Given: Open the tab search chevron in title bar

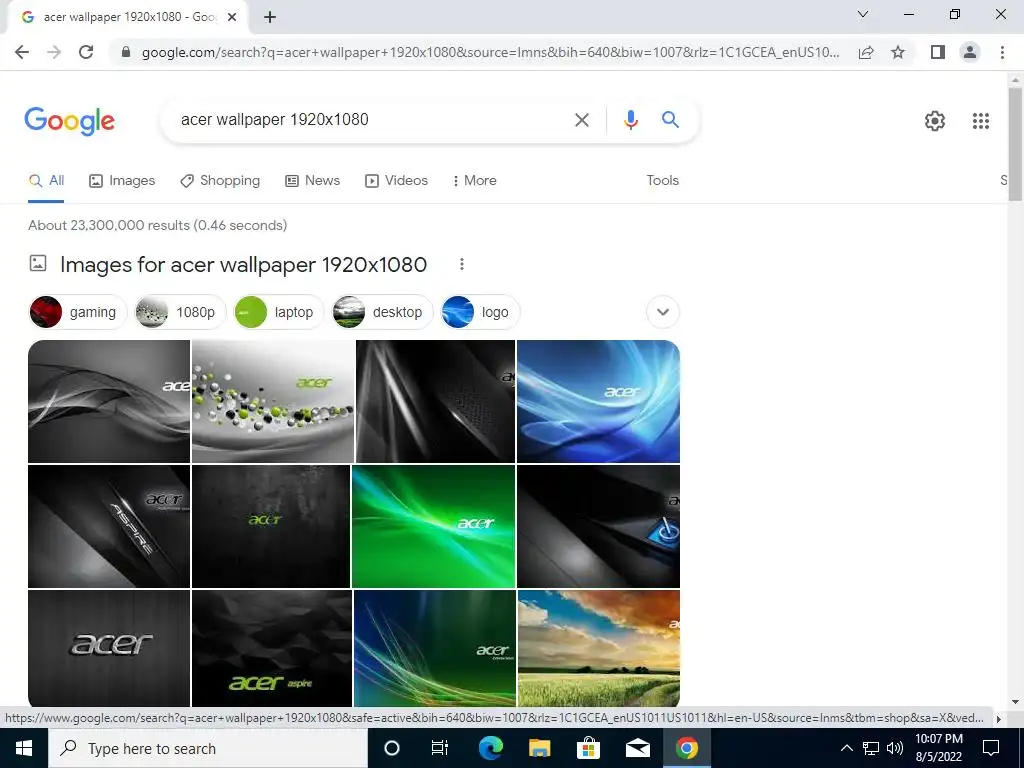Looking at the screenshot, I should [x=863, y=14].
